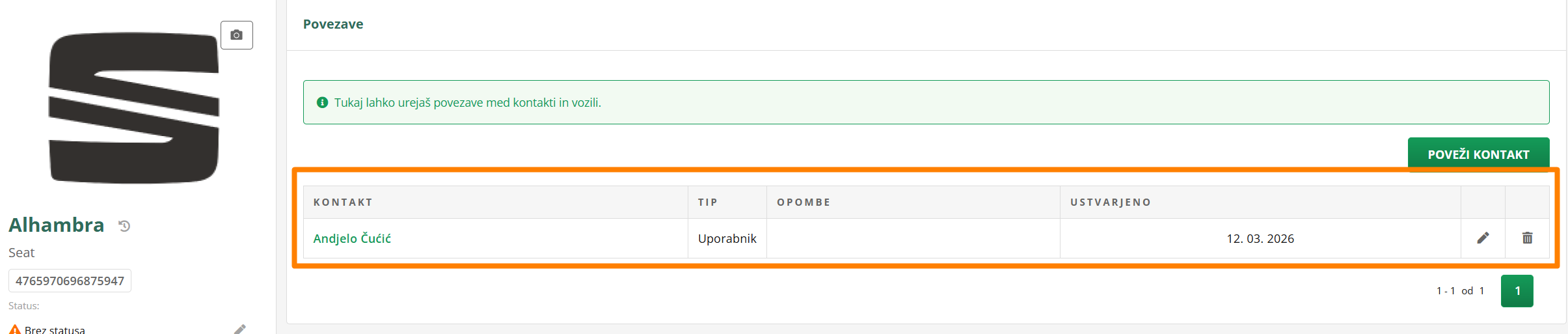The image size is (1568, 334).
Task: Sort by the TIP column header
Action: click(708, 202)
